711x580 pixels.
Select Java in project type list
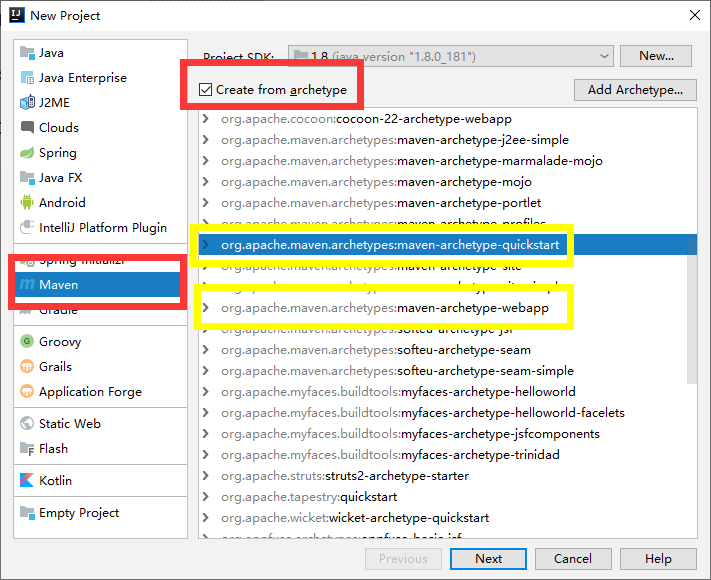[100, 53]
